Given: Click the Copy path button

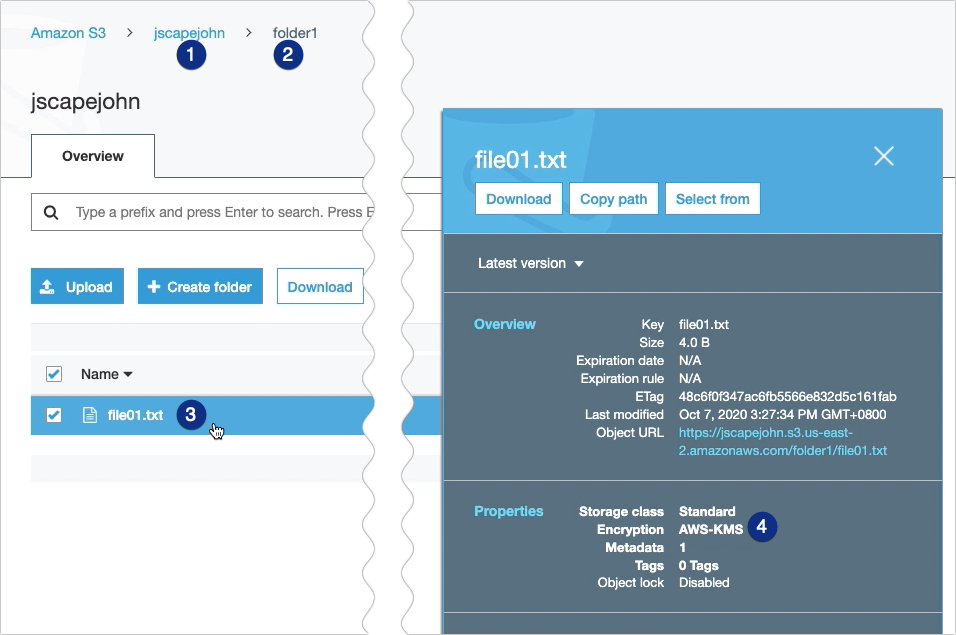Looking at the screenshot, I should [613, 199].
